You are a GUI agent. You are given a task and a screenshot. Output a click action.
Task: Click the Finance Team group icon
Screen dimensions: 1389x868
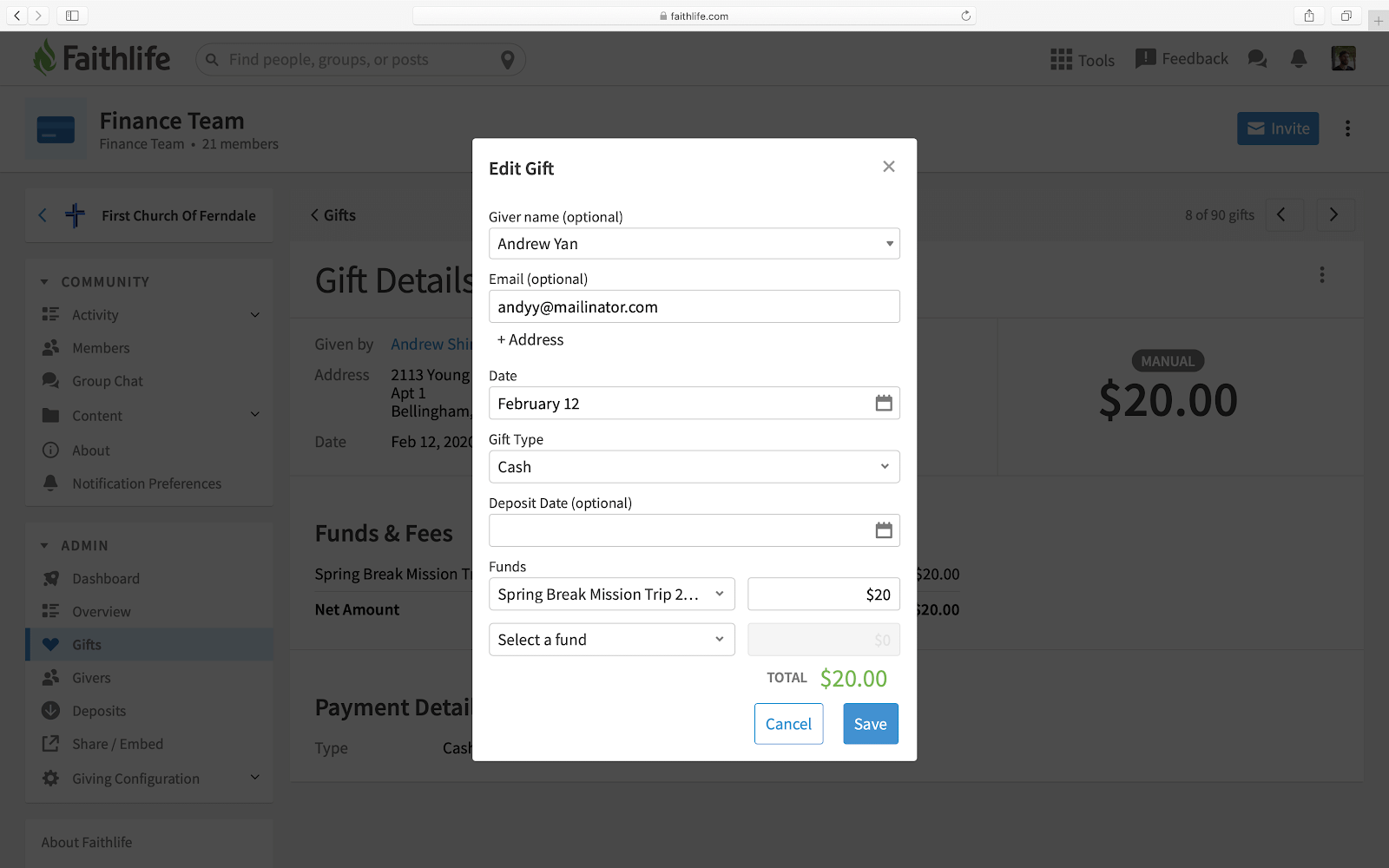coord(56,128)
